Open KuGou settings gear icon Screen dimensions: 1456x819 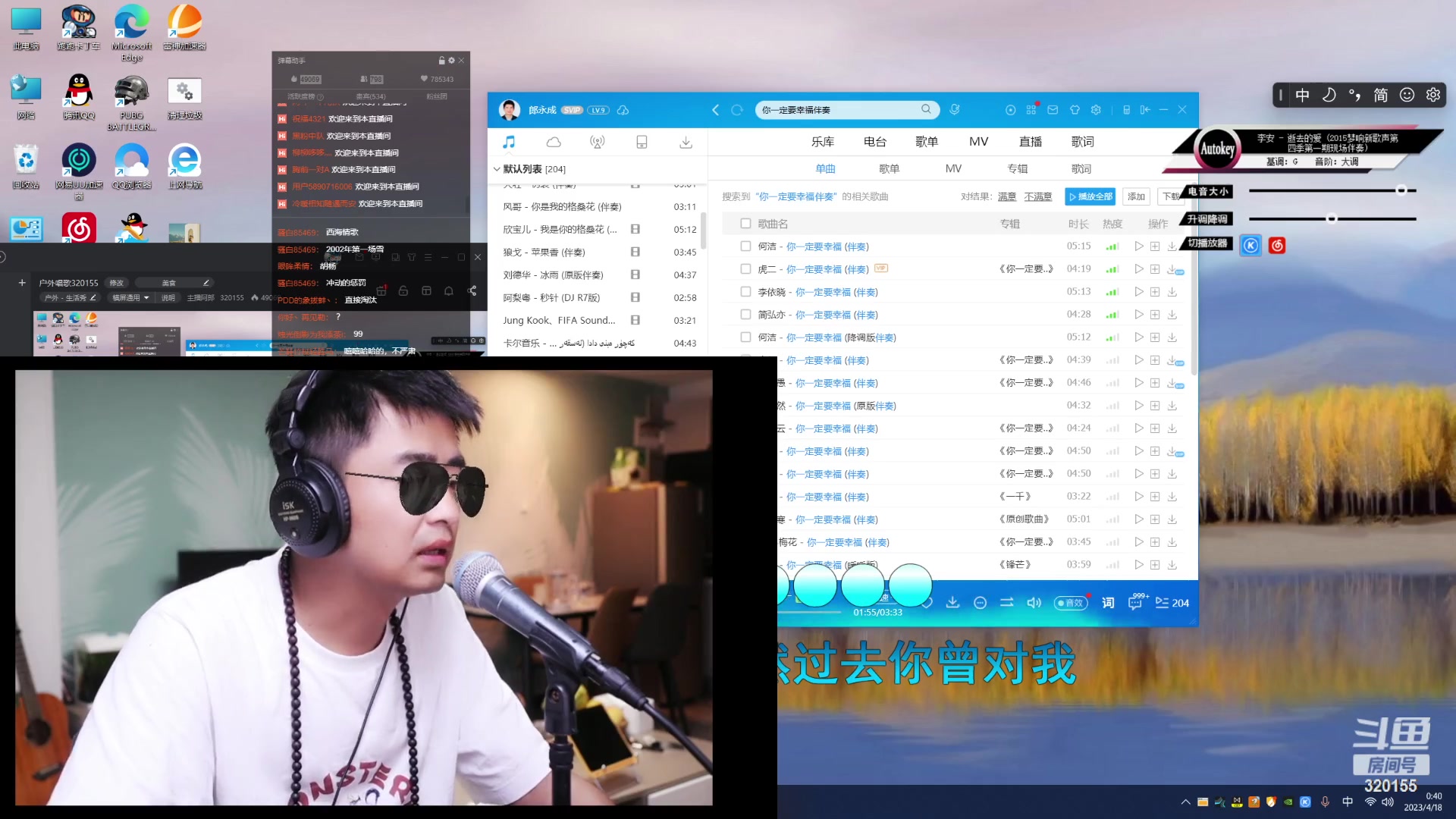click(x=1096, y=110)
